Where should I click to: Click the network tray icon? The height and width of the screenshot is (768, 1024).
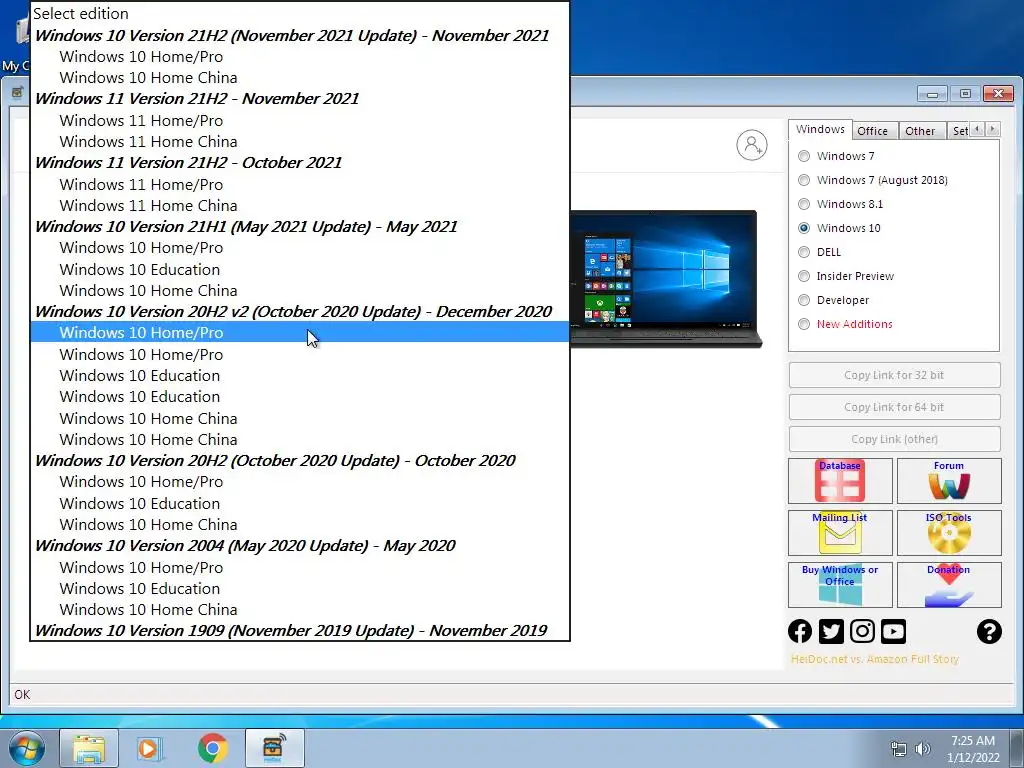click(x=899, y=749)
